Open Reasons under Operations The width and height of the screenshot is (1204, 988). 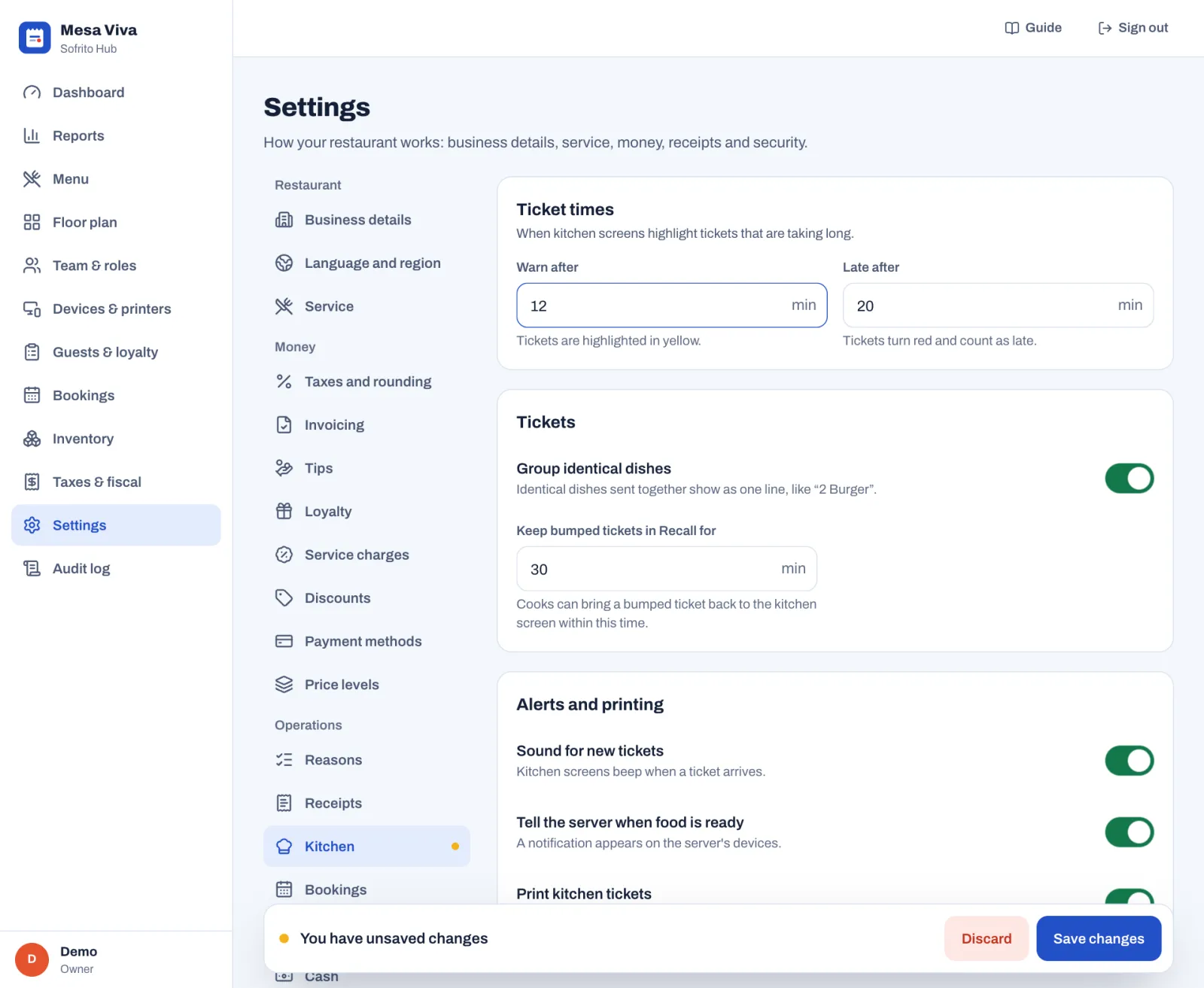366,760
